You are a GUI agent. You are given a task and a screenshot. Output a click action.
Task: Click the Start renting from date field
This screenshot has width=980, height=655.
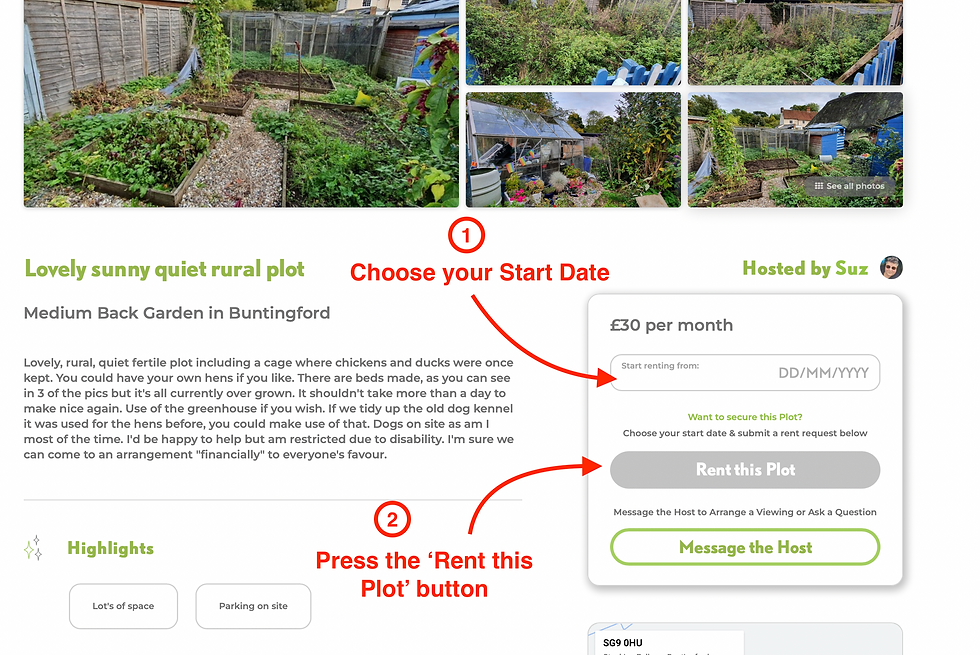[x=745, y=372]
